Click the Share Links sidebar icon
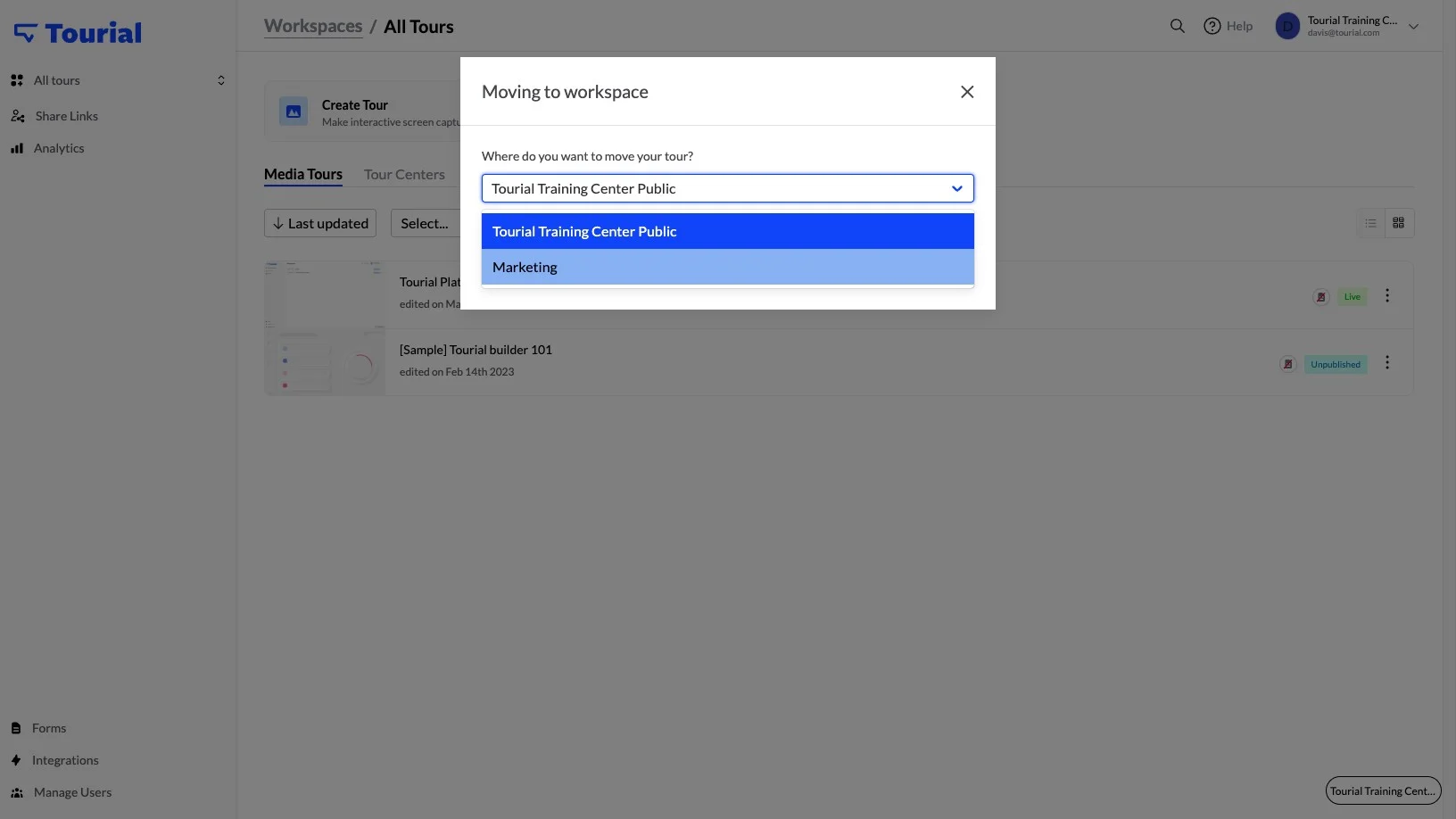The image size is (1456, 819). [x=18, y=116]
